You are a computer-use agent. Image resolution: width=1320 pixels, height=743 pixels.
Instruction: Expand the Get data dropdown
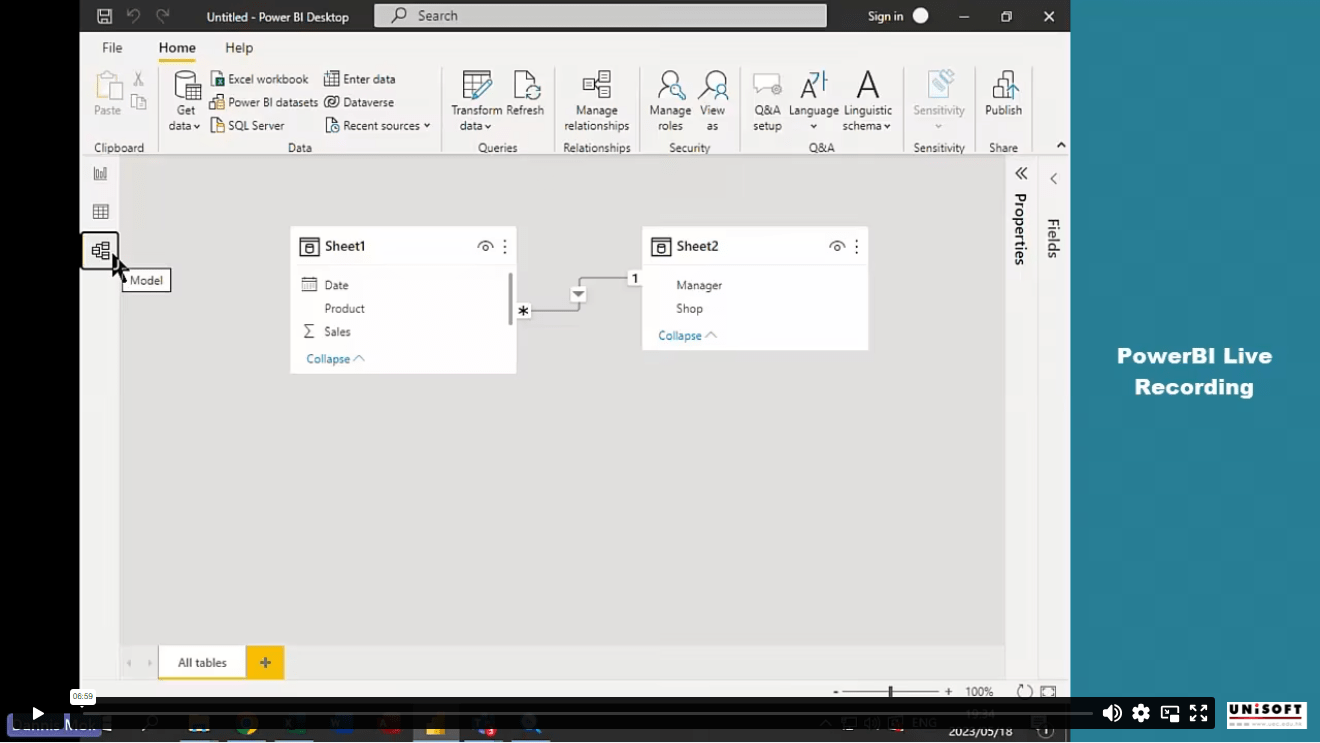pyautogui.click(x=196, y=126)
